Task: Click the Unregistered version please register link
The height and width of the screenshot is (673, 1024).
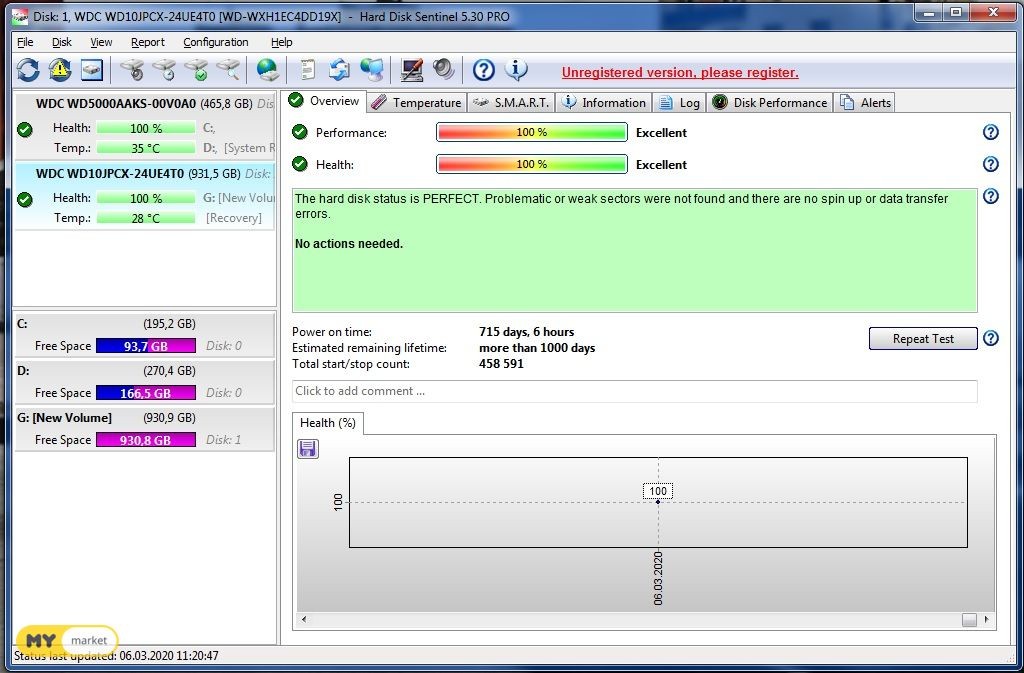Action: [x=680, y=72]
